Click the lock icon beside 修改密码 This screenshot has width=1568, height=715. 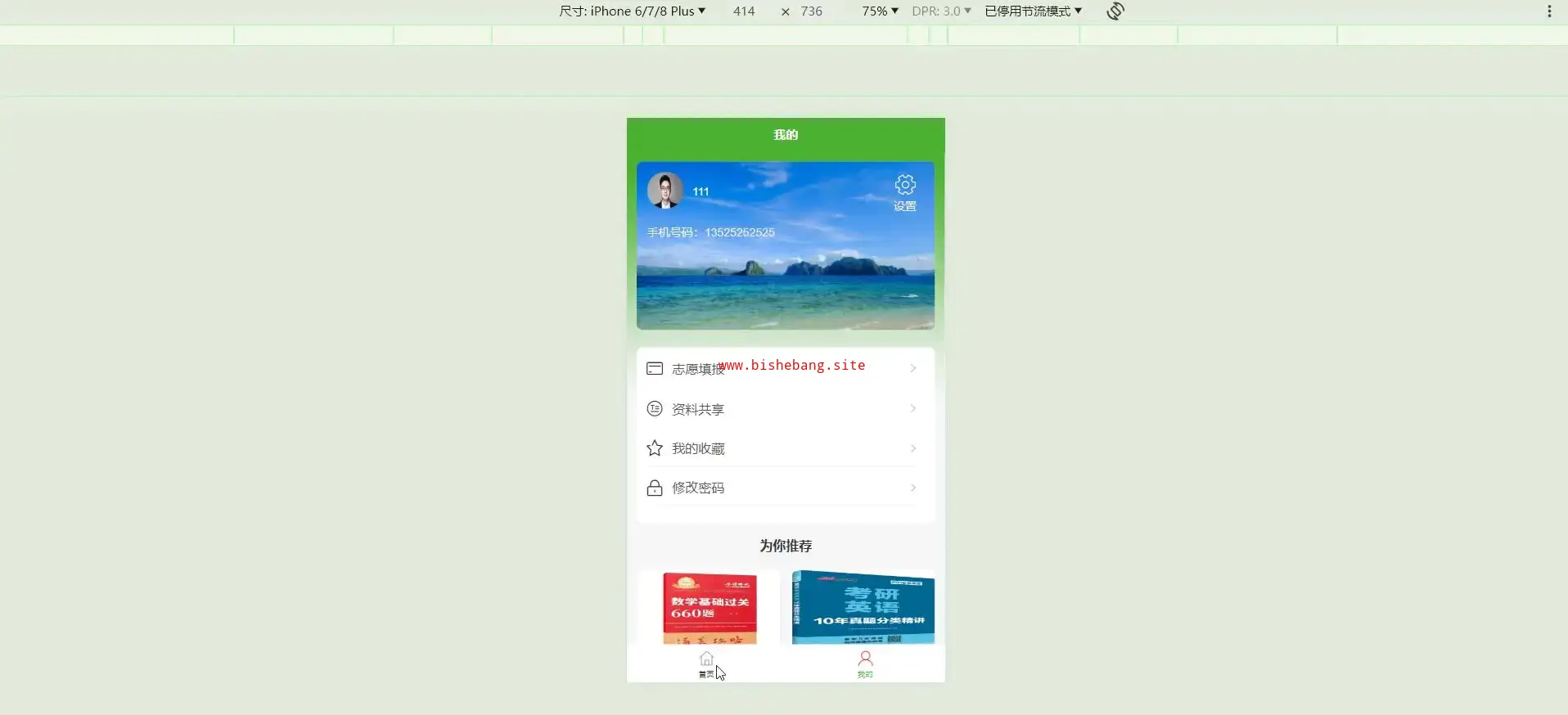(655, 488)
